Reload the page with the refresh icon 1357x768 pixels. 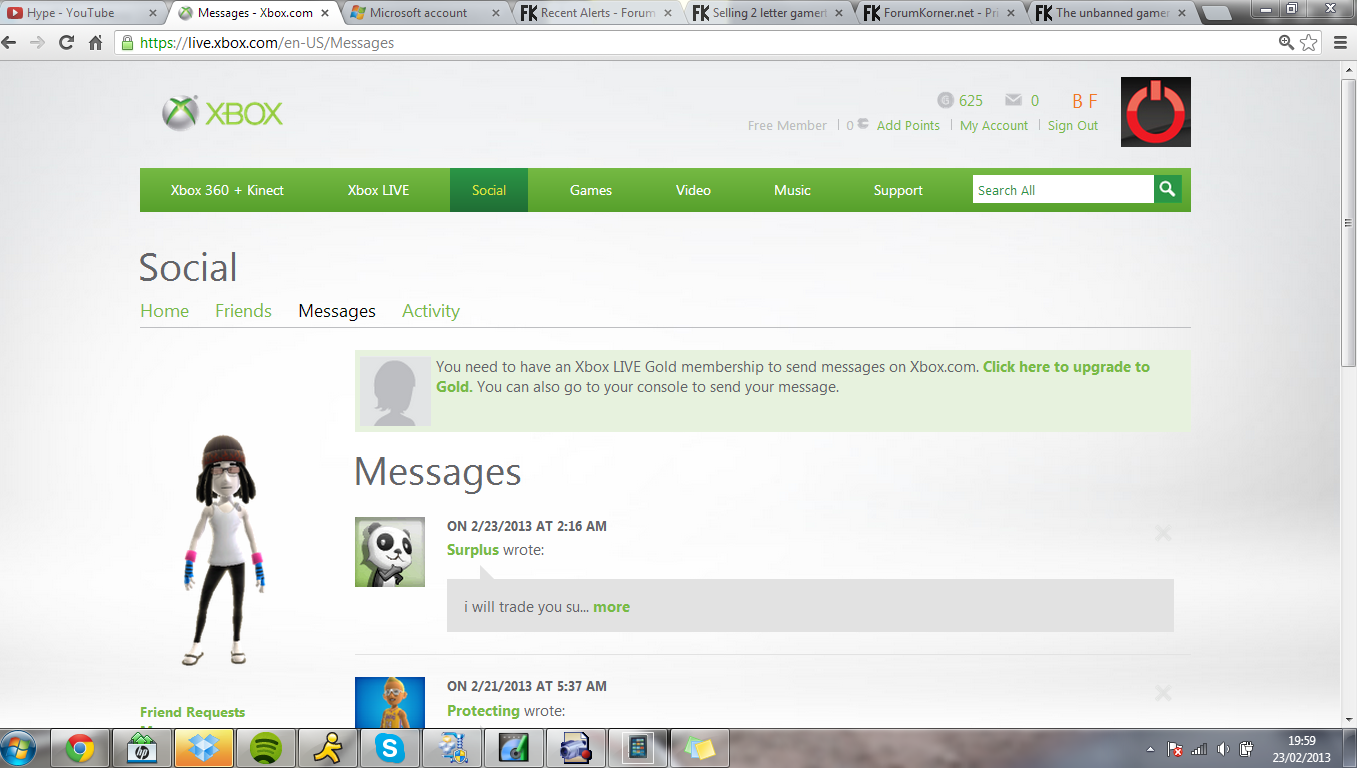click(67, 43)
